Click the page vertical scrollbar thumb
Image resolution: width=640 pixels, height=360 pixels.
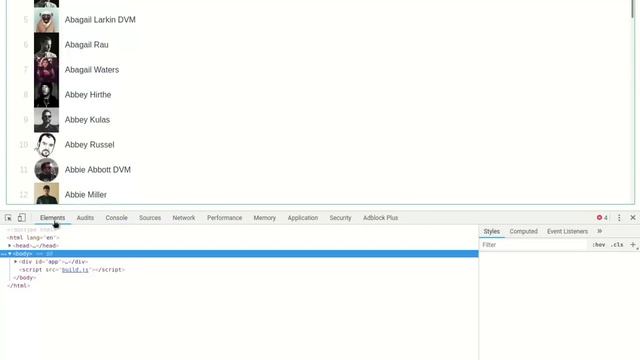633,8
